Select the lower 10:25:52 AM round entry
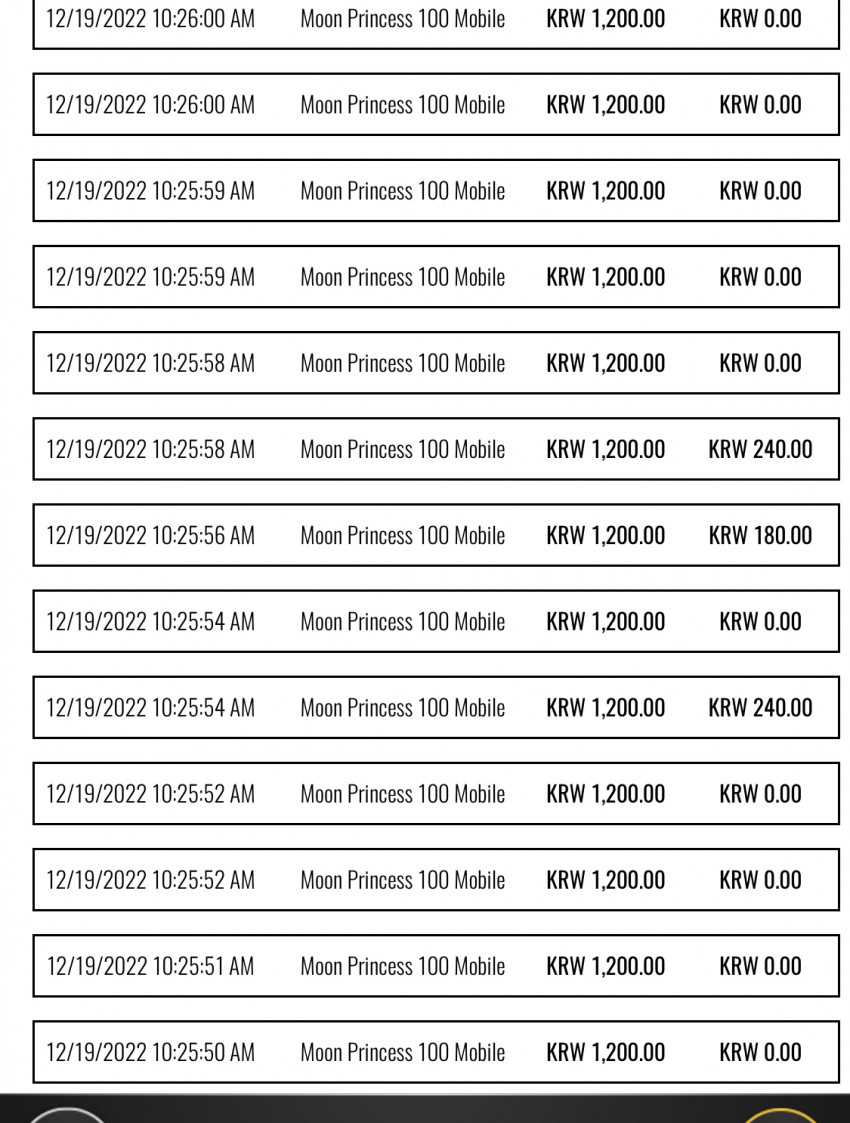Viewport: 850px width, 1123px height. [x=436, y=879]
